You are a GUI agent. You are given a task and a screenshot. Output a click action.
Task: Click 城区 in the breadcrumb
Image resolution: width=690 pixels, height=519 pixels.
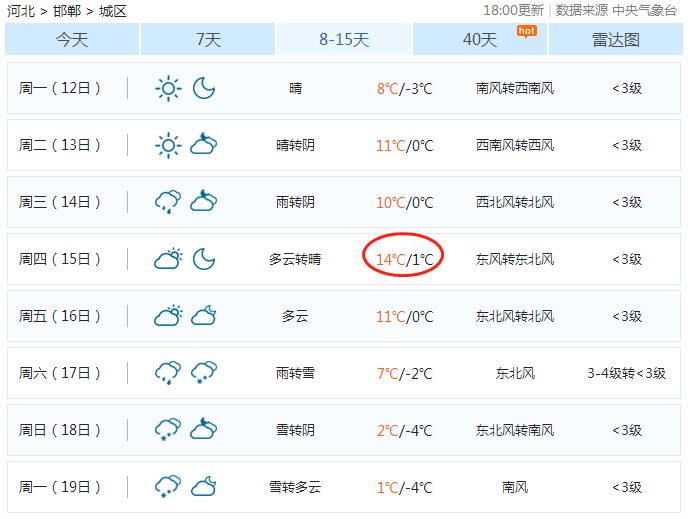click(113, 11)
